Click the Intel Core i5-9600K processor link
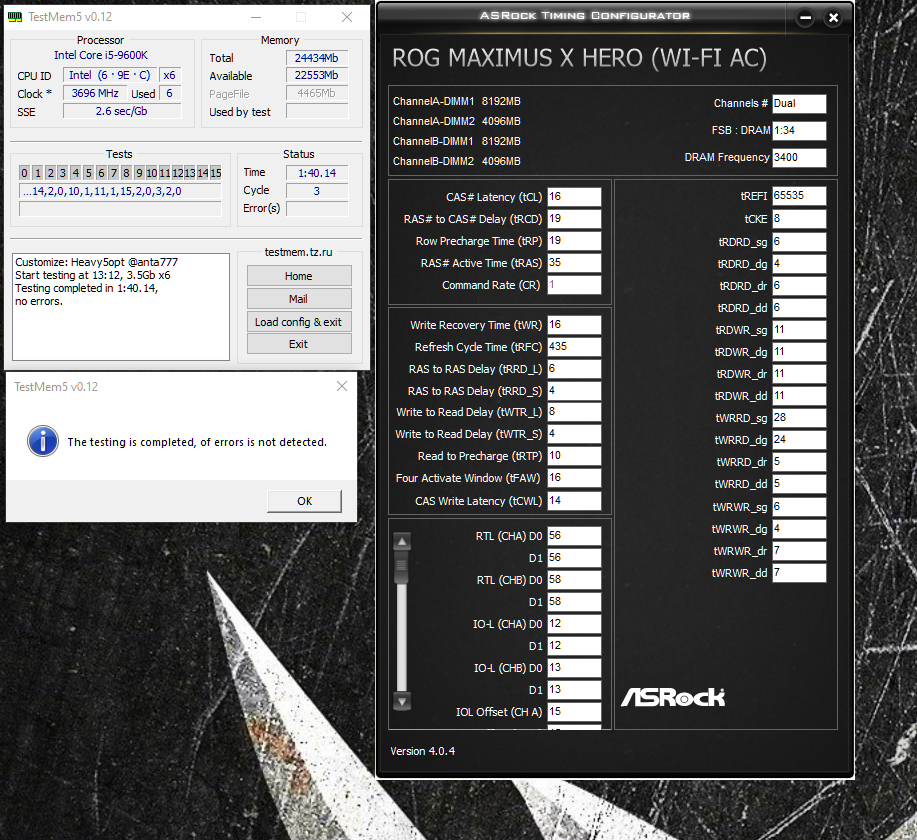The image size is (917, 840). 101,55
